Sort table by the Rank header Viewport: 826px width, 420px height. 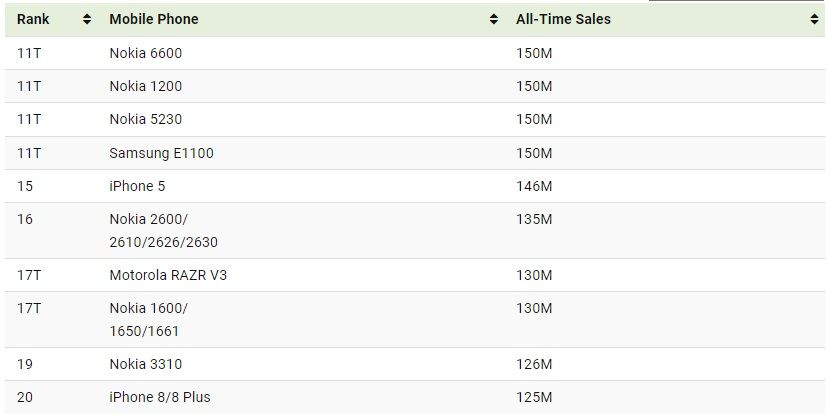point(33,19)
